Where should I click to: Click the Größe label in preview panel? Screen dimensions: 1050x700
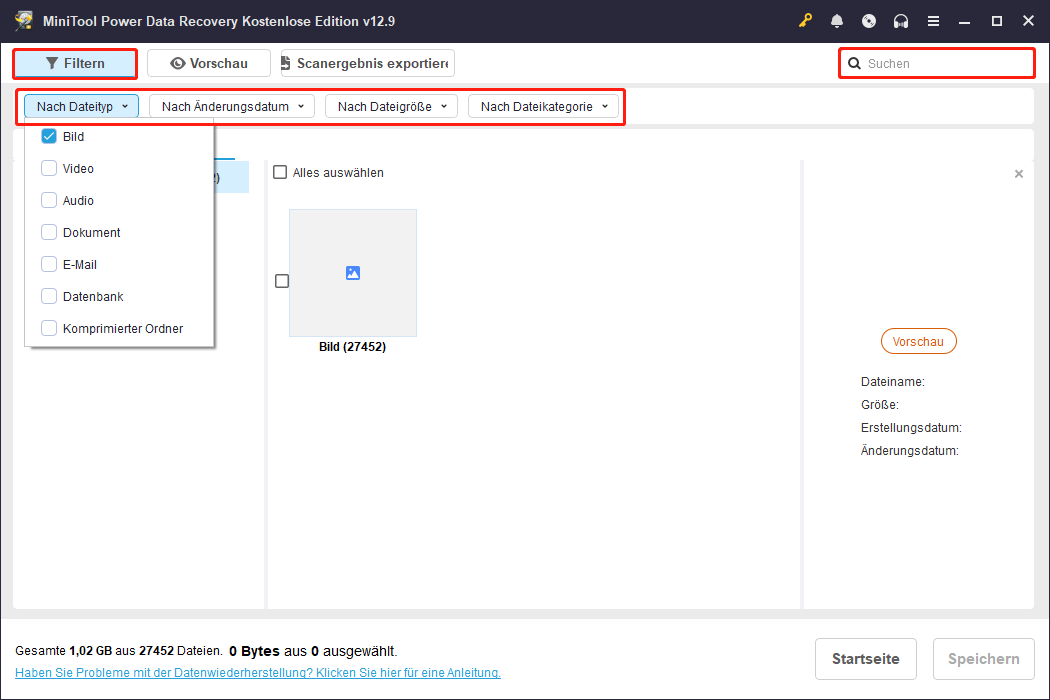click(880, 405)
